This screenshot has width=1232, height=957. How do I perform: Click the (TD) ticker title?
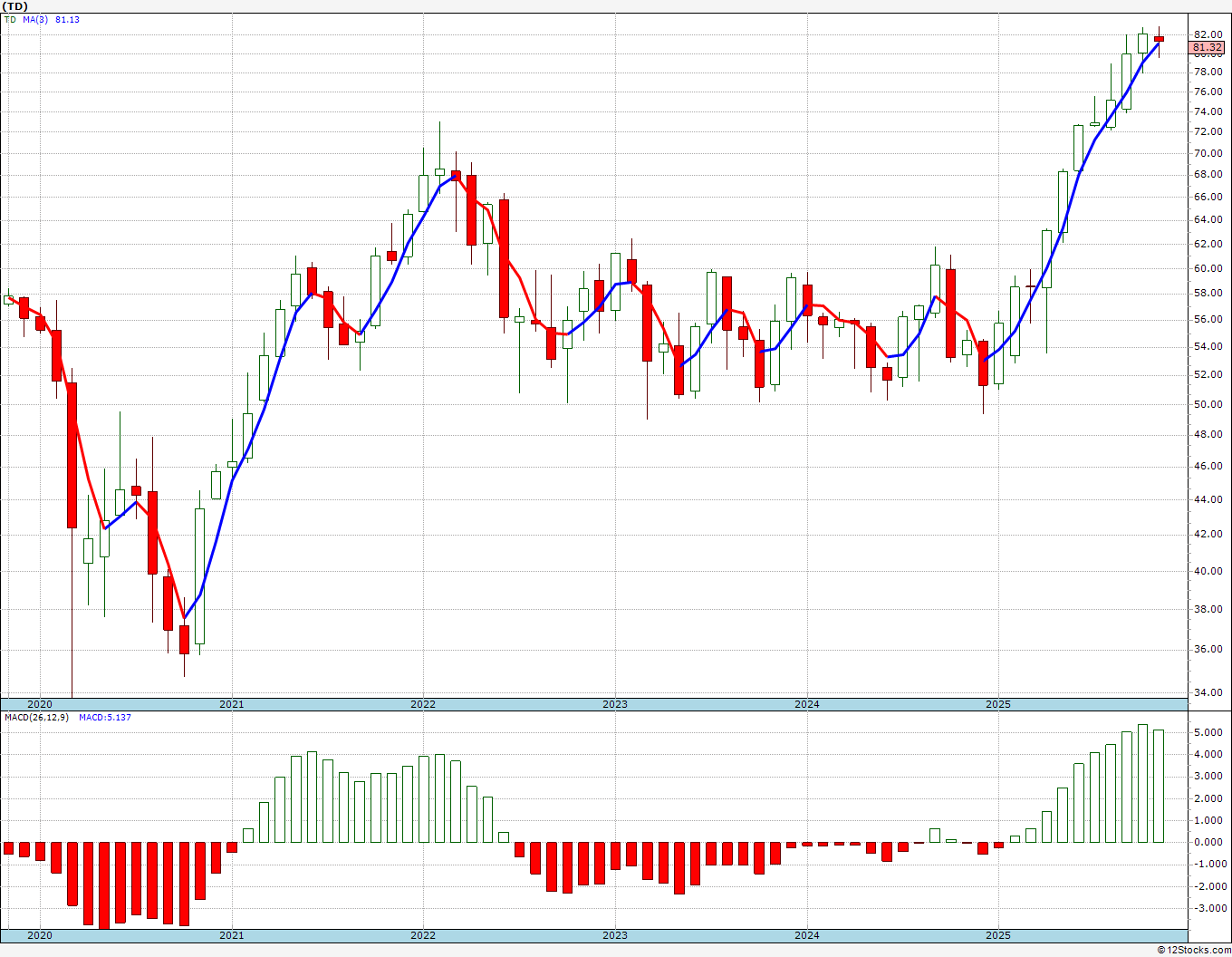(x=14, y=6)
